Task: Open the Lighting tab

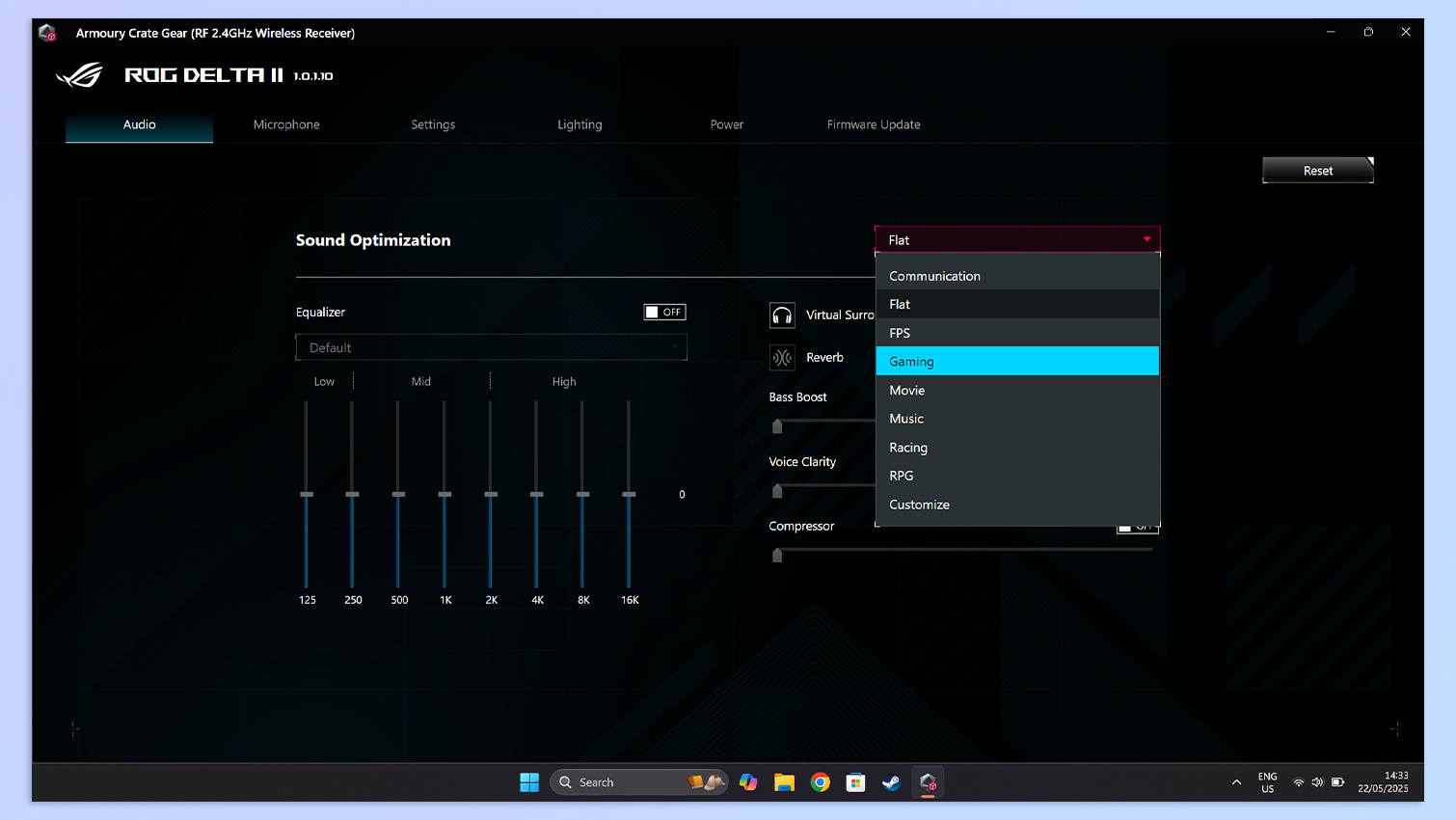Action: (x=580, y=124)
